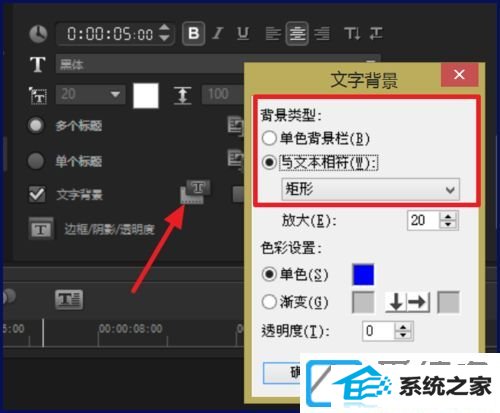Viewport: 500px width, 413px height.
Task: Toggle Underline text formatting
Action: pos(243,33)
